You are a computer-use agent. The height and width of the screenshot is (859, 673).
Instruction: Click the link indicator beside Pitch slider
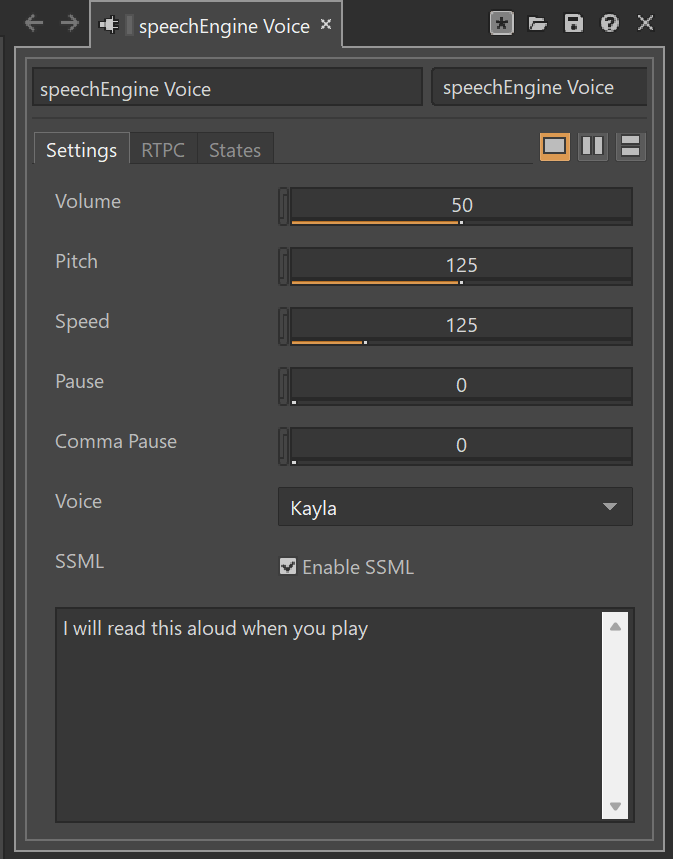coord(283,266)
